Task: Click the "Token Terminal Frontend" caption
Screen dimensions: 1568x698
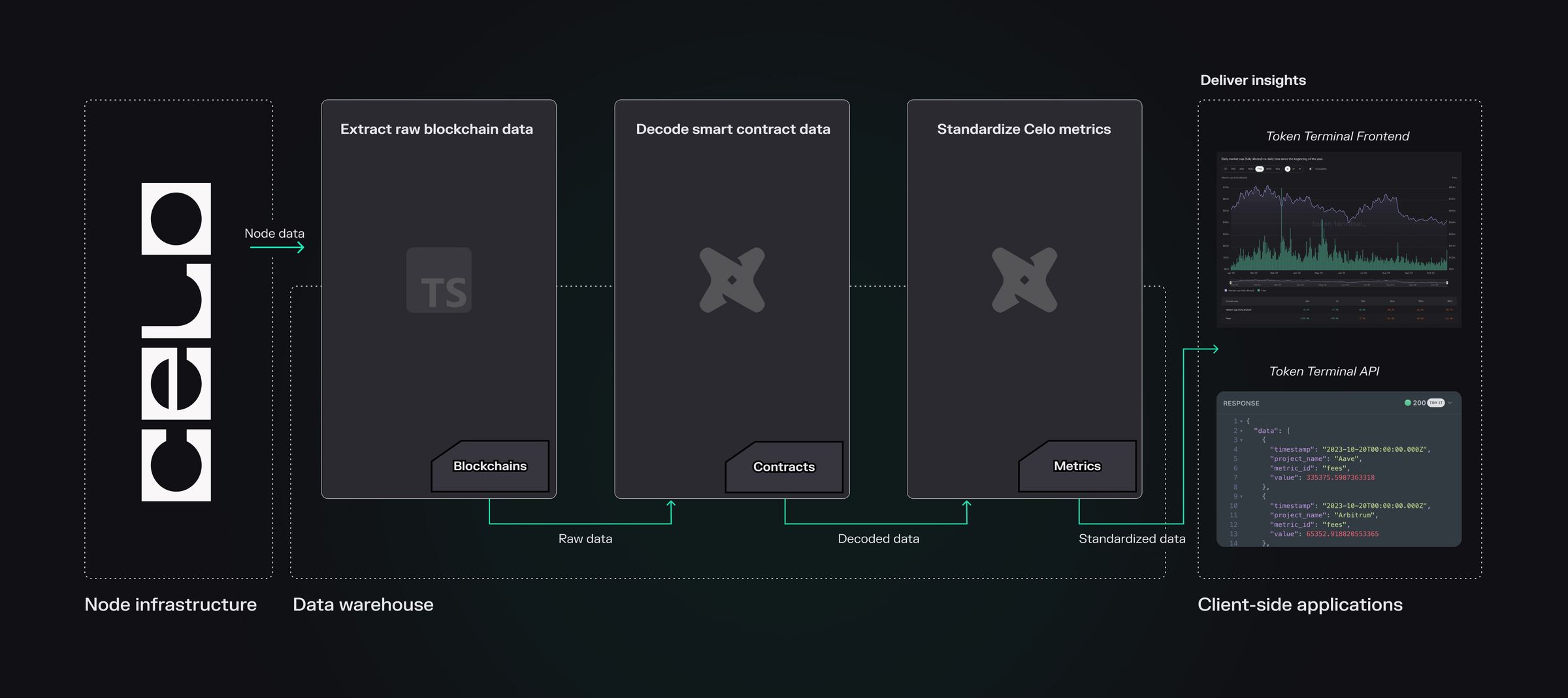Action: (x=1337, y=136)
